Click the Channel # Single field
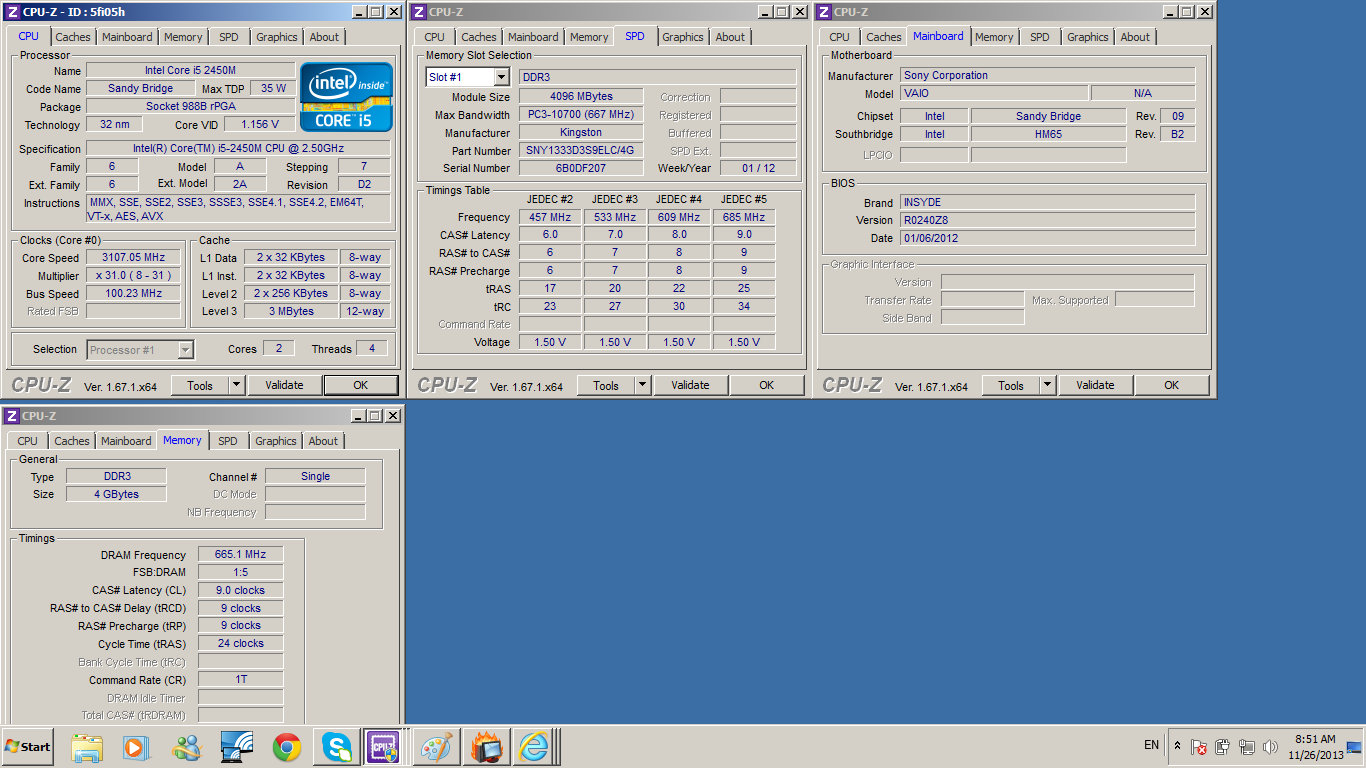 coord(315,476)
